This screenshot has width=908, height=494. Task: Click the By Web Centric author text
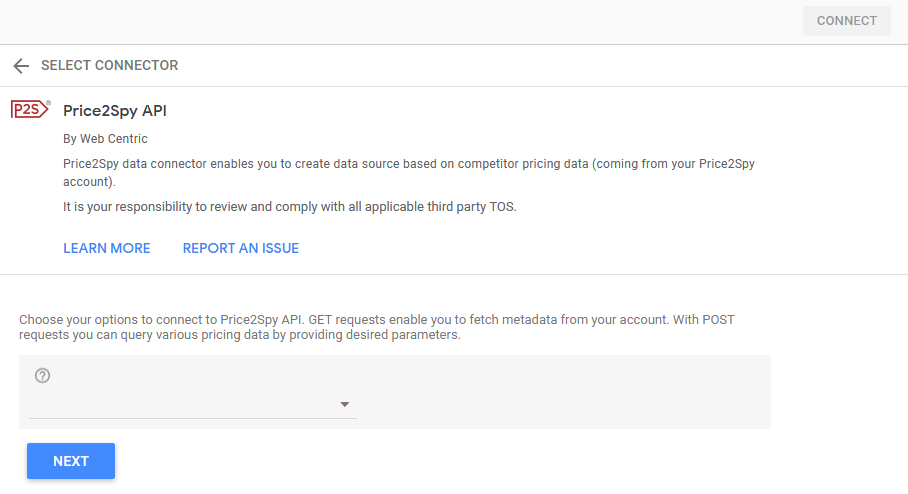[105, 139]
